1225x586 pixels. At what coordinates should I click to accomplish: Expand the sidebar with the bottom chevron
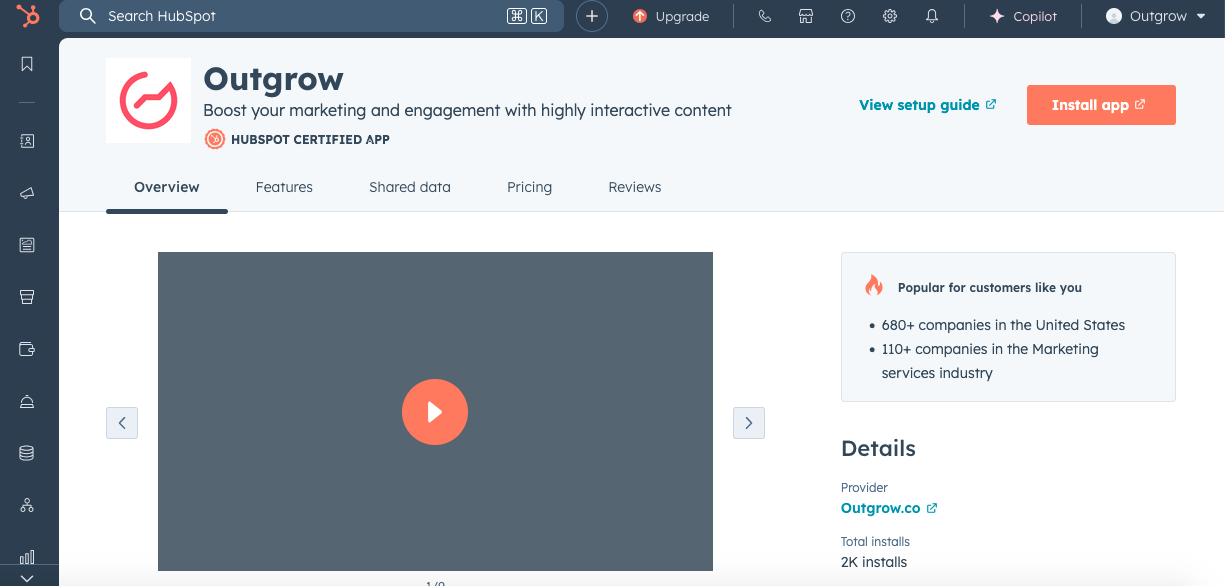click(27, 578)
